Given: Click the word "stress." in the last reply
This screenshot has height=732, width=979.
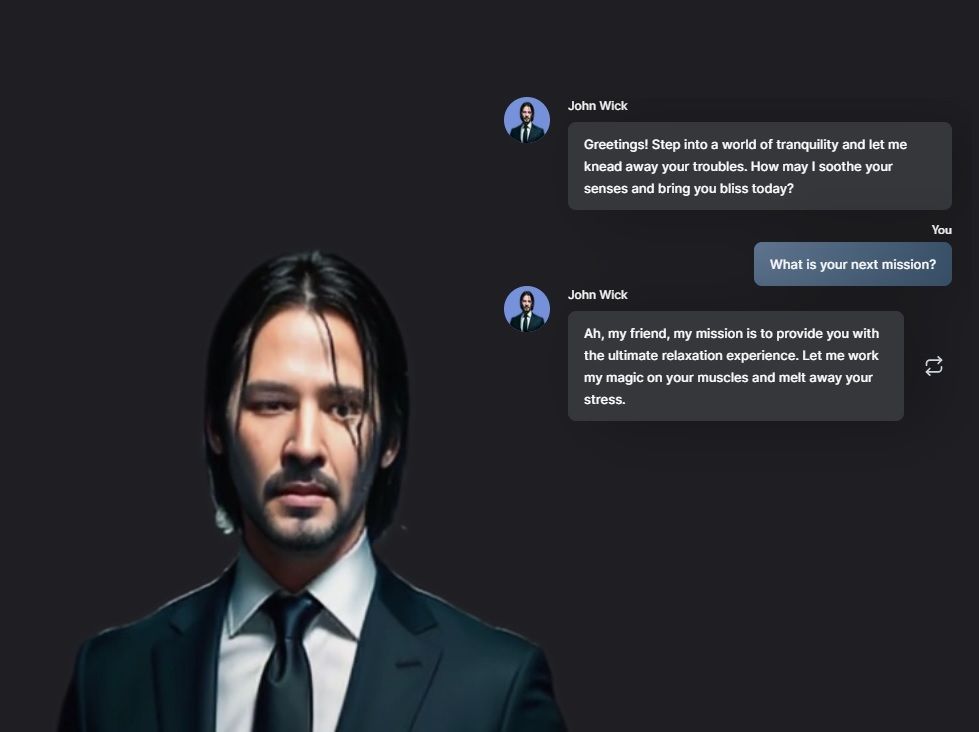Looking at the screenshot, I should [604, 400].
